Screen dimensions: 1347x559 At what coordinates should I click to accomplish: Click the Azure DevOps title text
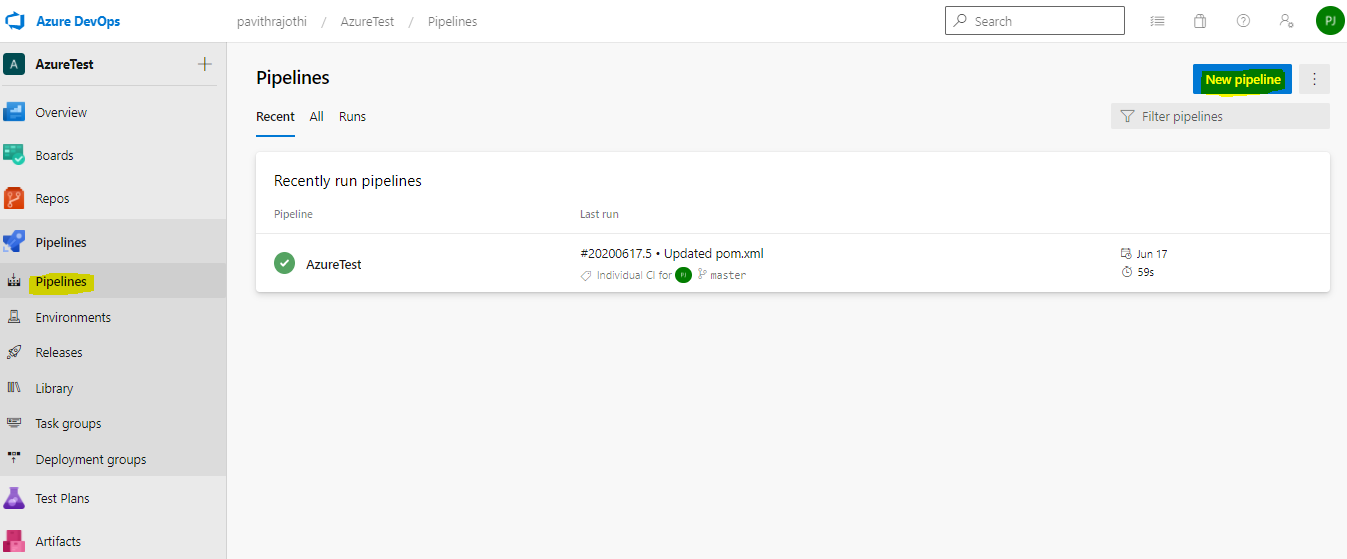78,21
